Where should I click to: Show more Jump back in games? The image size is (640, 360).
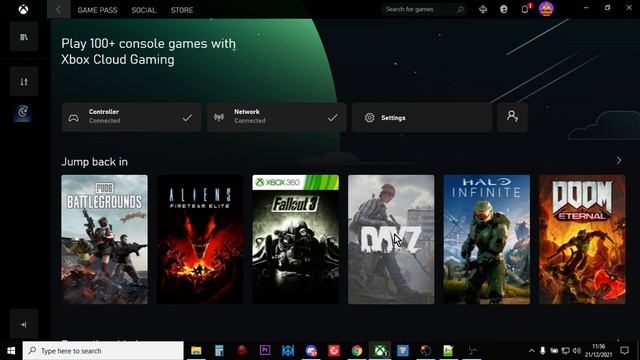point(619,161)
